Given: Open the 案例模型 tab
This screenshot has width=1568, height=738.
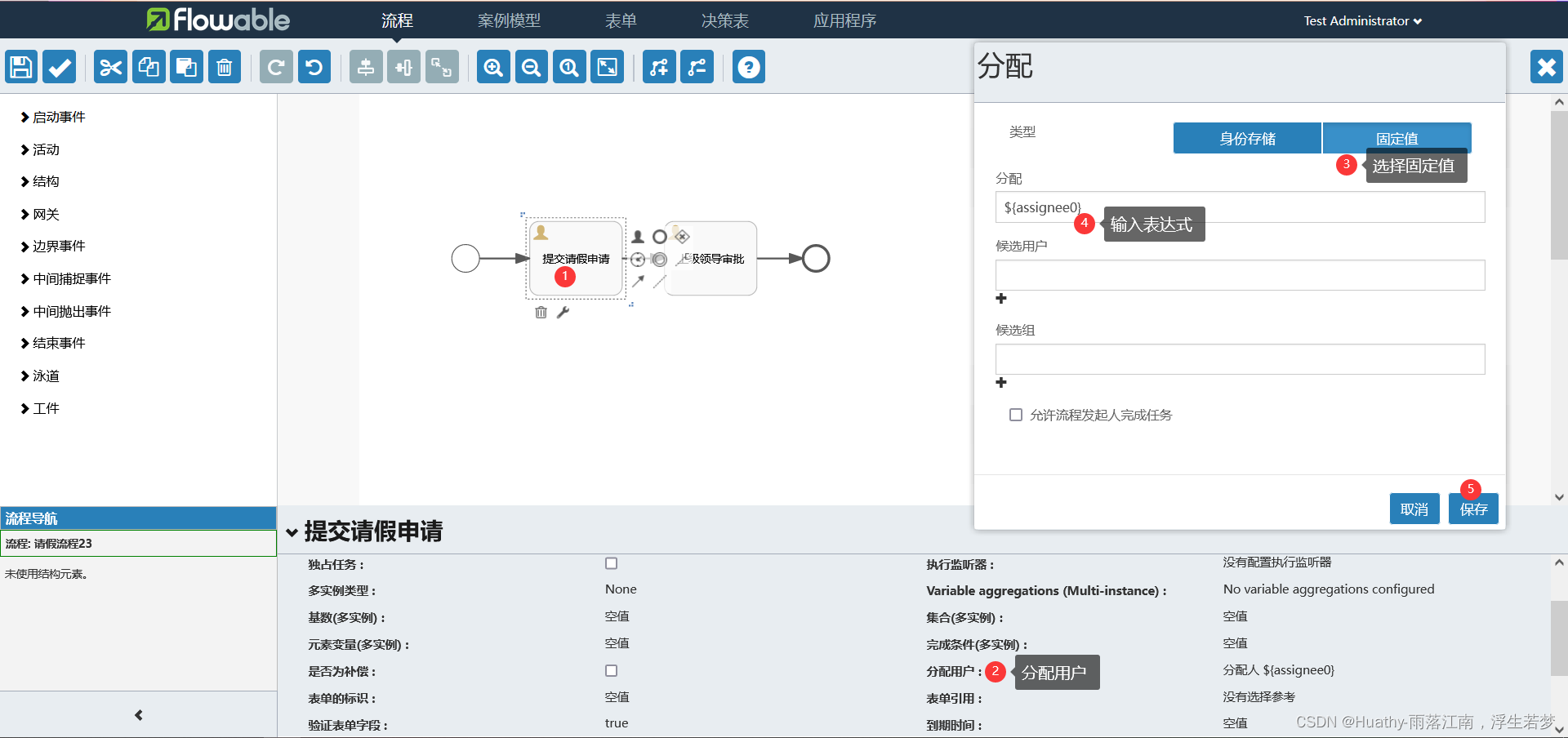Looking at the screenshot, I should [510, 20].
